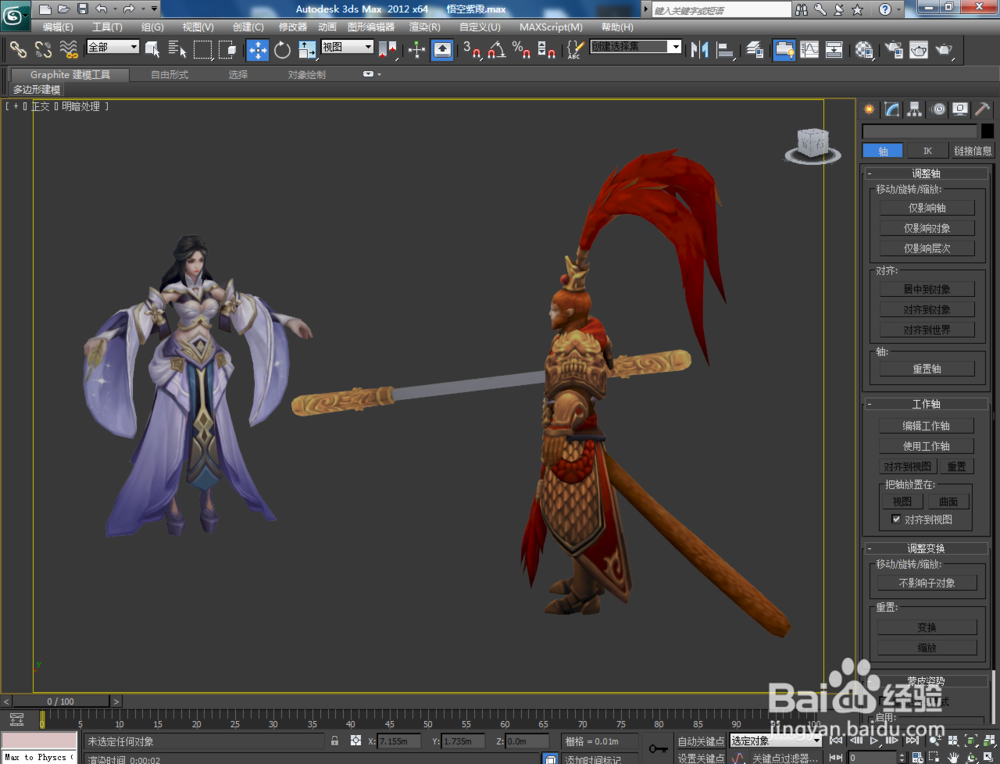Image resolution: width=1000 pixels, height=764 pixels.
Task: Click the 仅影响对象 button
Action: (927, 228)
